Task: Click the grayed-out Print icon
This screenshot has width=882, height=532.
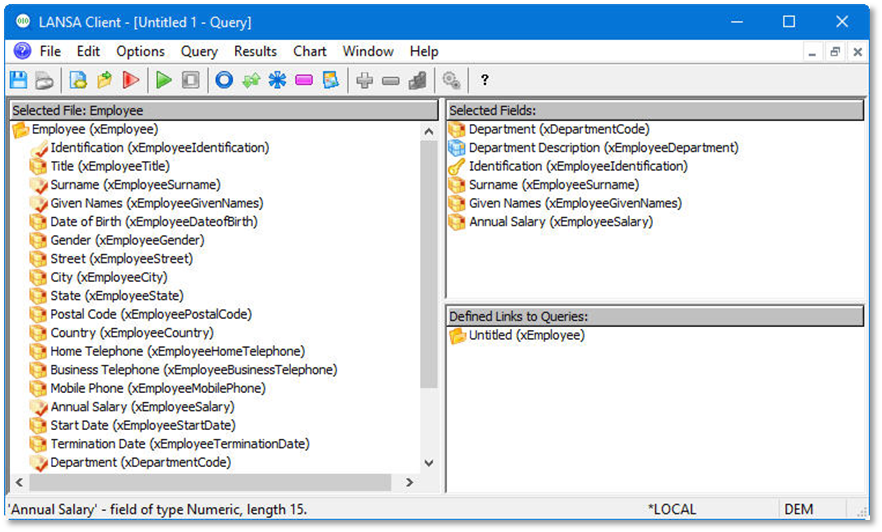Action: [x=44, y=80]
